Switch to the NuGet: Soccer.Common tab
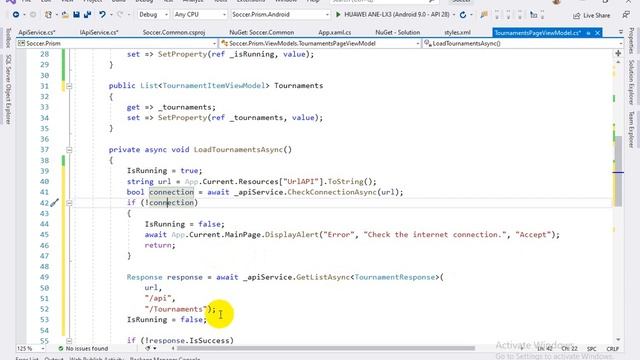Image resolution: width=640 pixels, height=360 pixels. [262, 32]
